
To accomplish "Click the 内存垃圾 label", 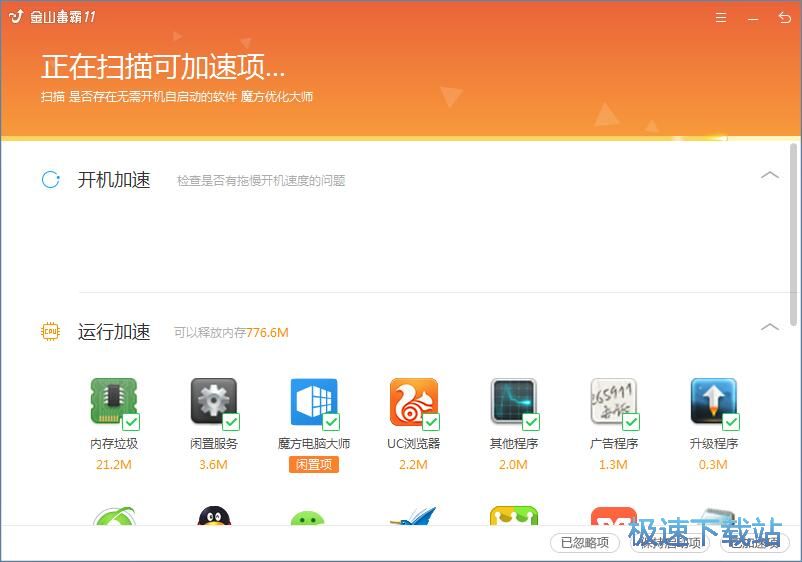I will pyautogui.click(x=114, y=443).
